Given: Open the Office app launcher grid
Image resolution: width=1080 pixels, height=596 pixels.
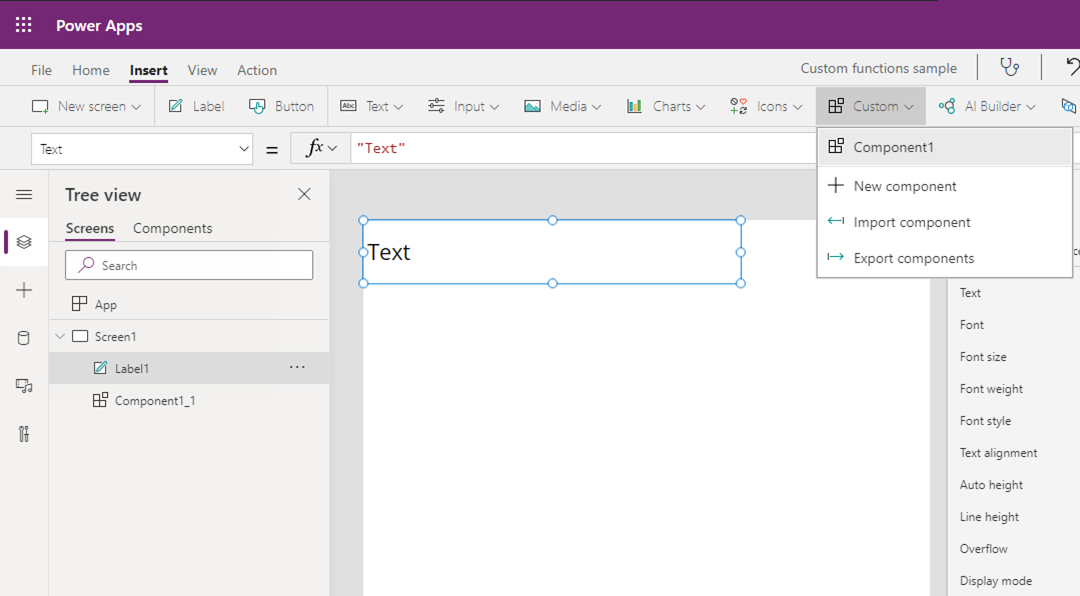Looking at the screenshot, I should coord(22,24).
